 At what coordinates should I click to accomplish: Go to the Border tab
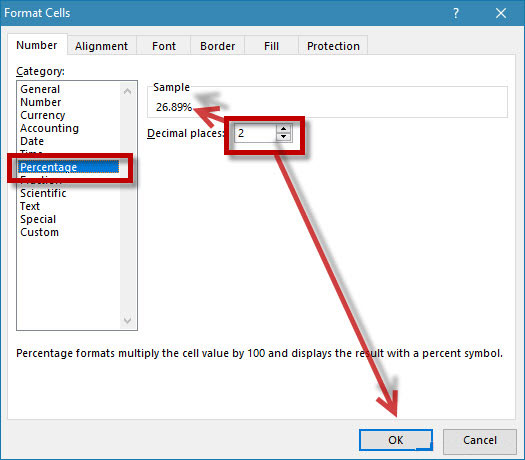point(218,46)
